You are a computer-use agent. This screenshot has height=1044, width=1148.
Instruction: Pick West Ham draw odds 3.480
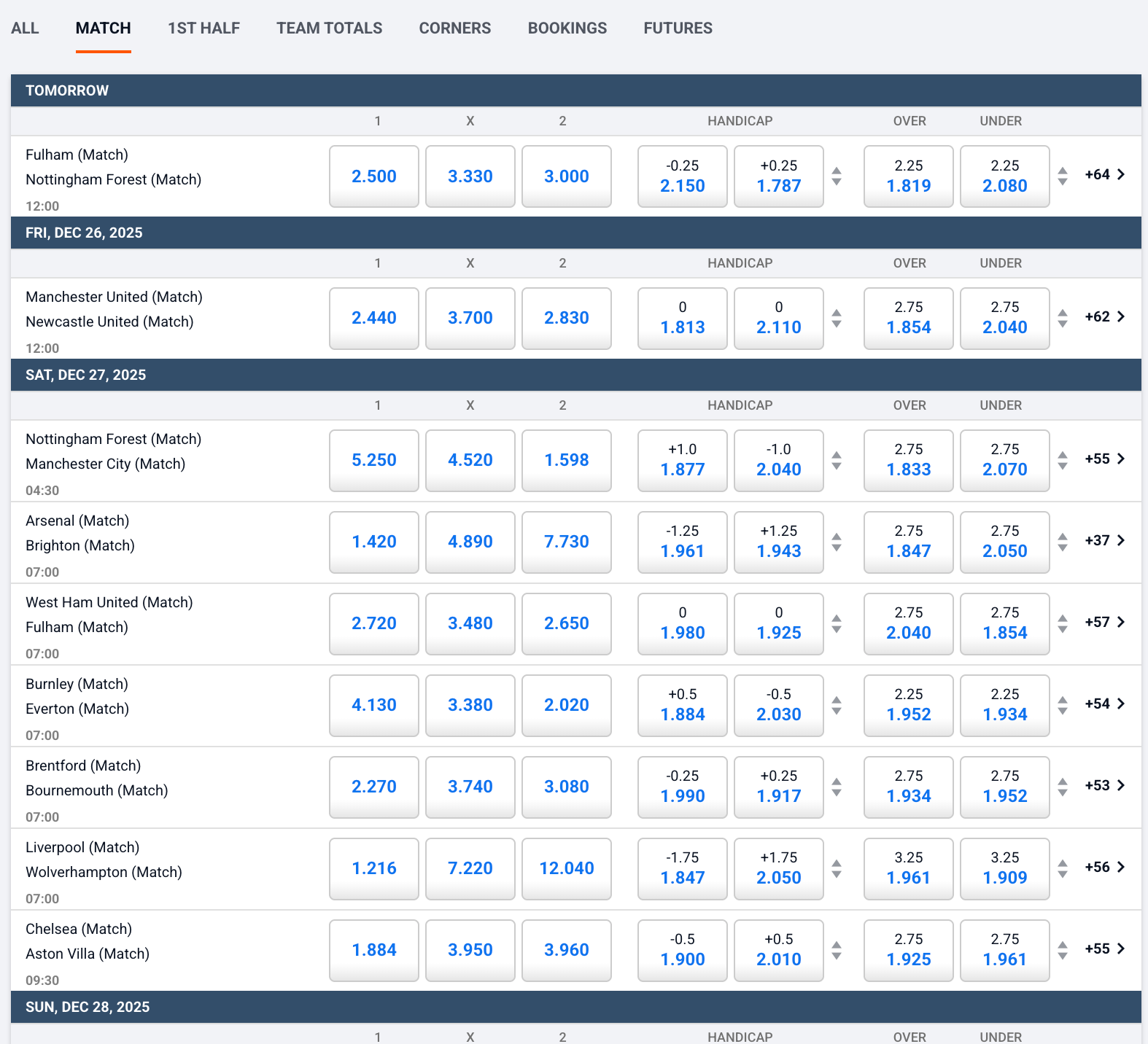pyautogui.click(x=470, y=624)
